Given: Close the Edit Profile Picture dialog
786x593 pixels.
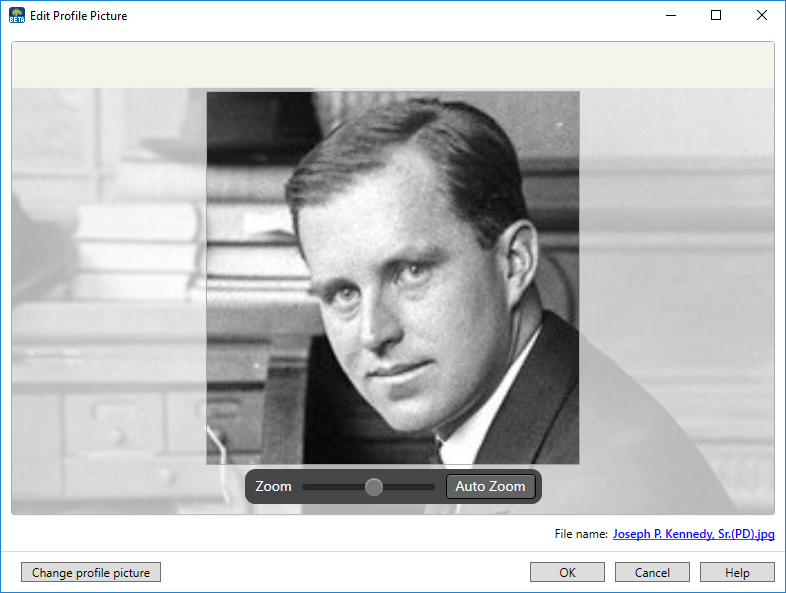Looking at the screenshot, I should [761, 16].
